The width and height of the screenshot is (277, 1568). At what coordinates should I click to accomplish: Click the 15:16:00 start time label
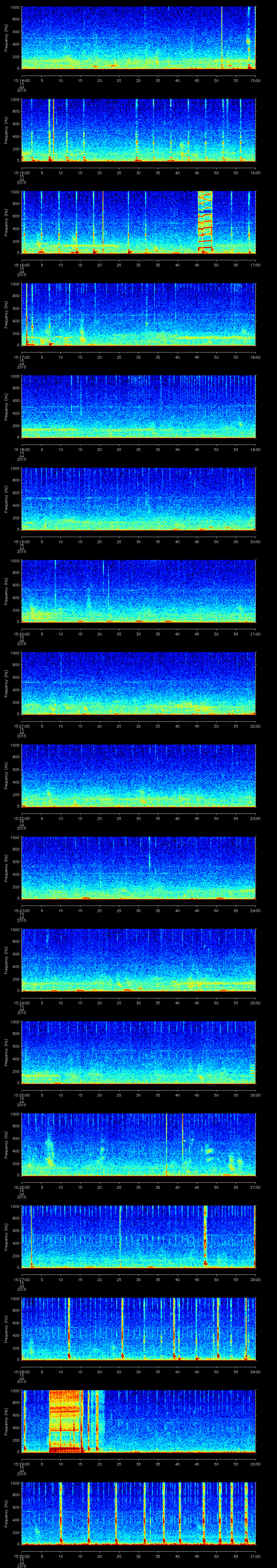[x=21, y=265]
